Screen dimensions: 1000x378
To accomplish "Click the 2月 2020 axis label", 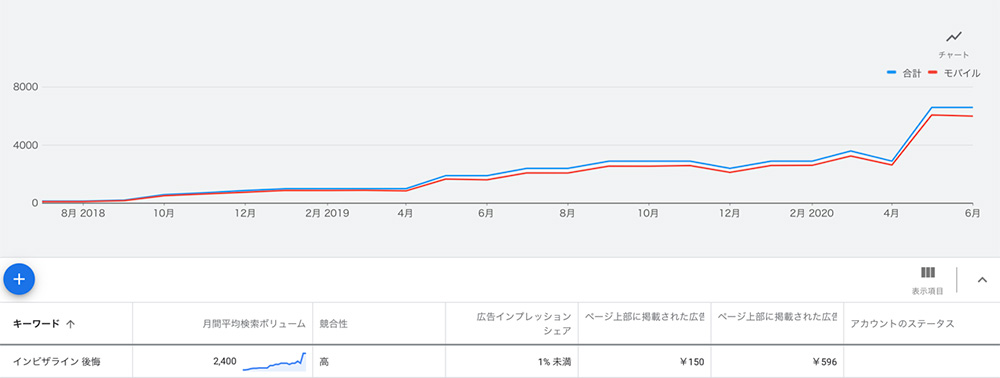I will click(x=811, y=214).
